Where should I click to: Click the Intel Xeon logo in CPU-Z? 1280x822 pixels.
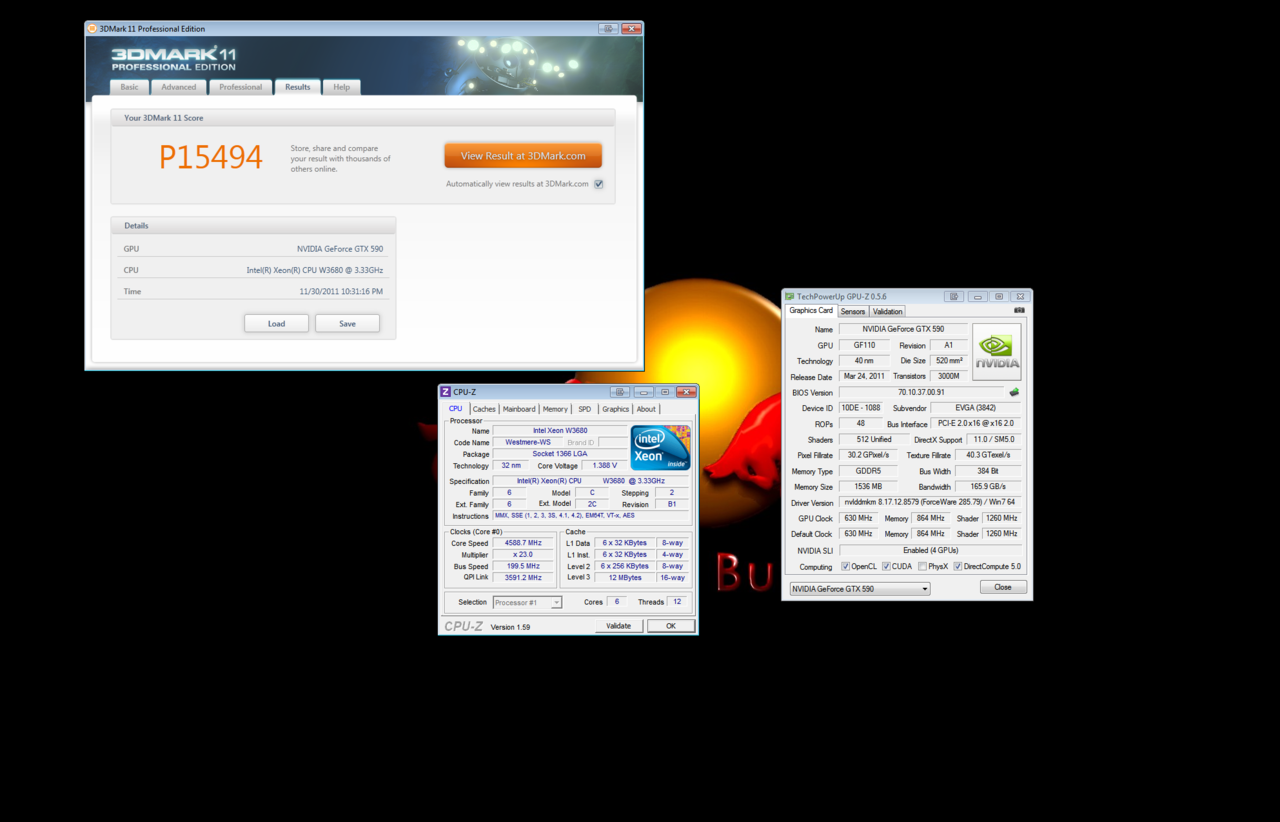tap(660, 447)
